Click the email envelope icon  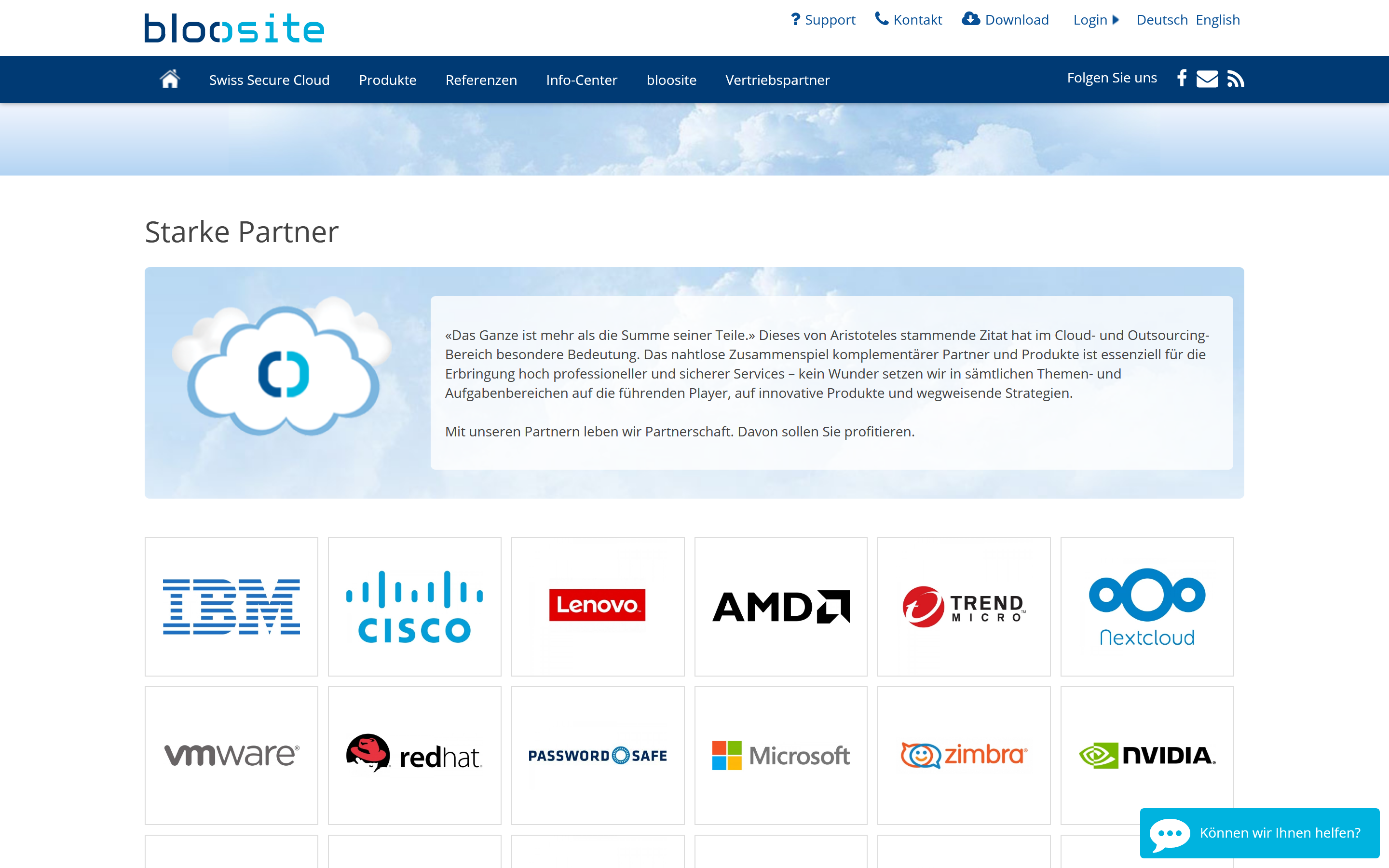[1207, 79]
